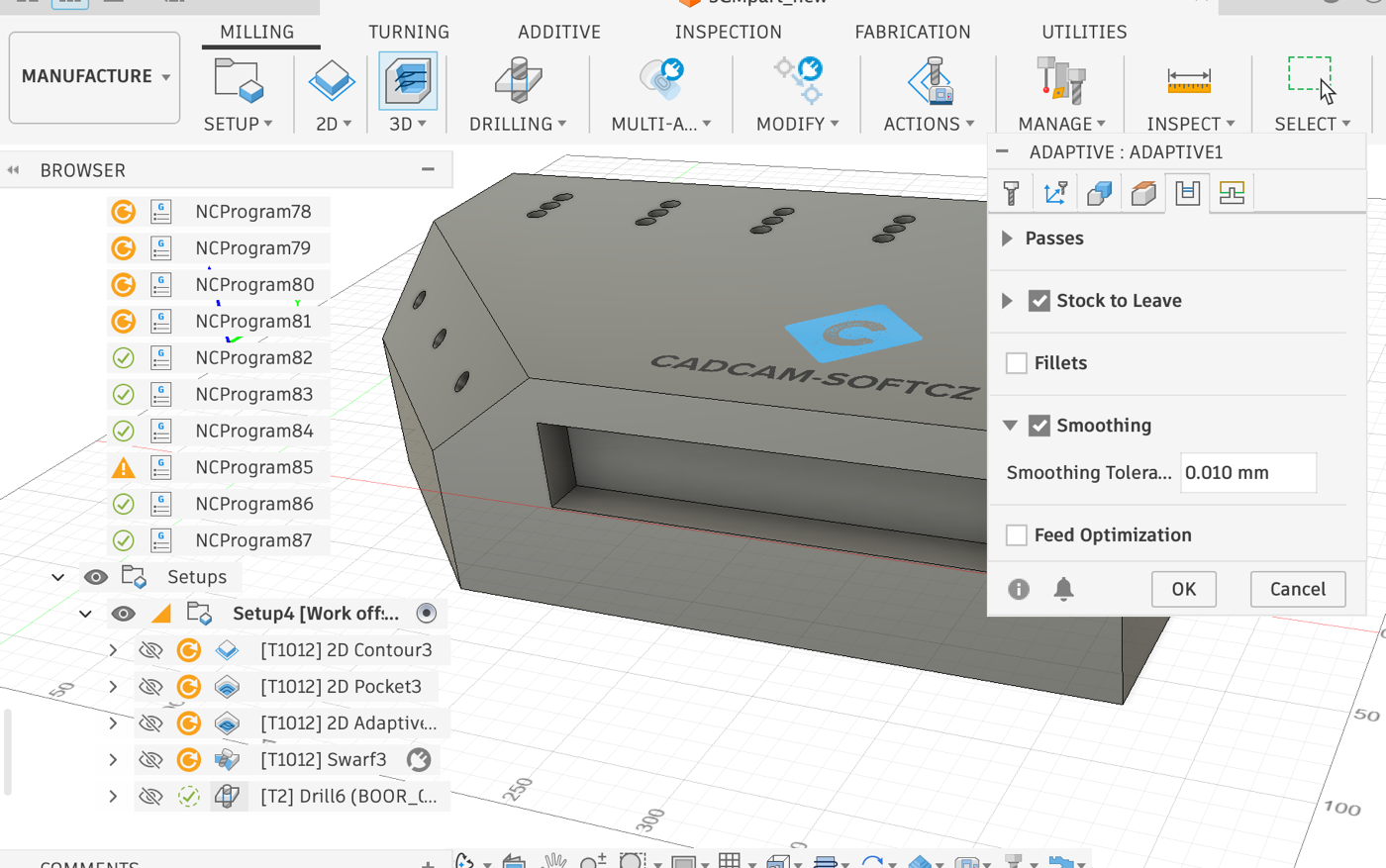Collapse the Setups tree node

click(x=58, y=577)
